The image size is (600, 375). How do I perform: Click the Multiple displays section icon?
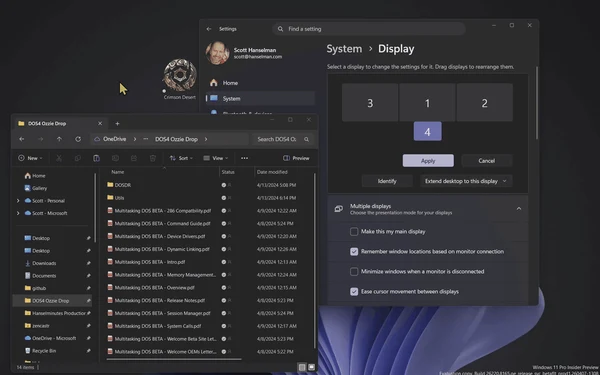coord(339,209)
